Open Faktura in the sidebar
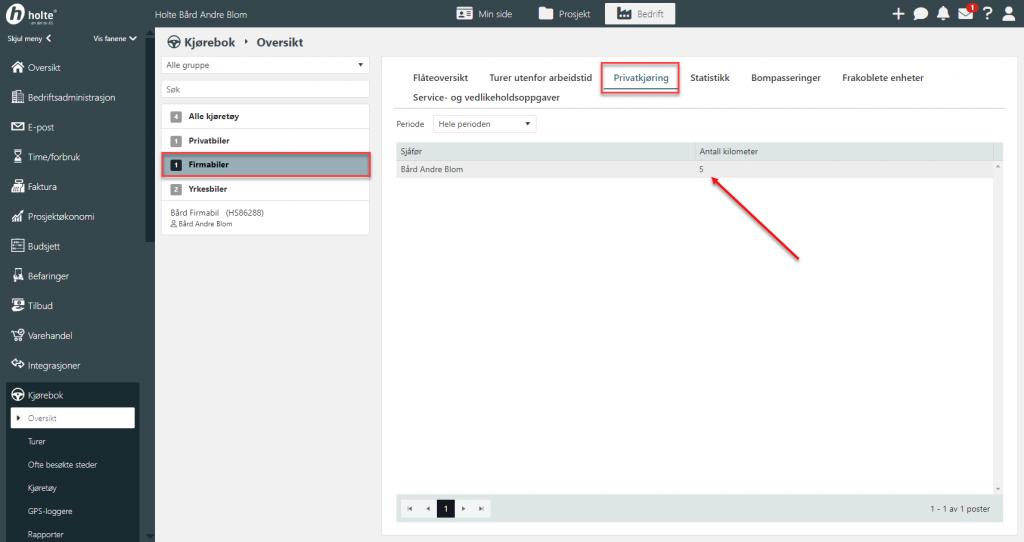 (x=42, y=186)
